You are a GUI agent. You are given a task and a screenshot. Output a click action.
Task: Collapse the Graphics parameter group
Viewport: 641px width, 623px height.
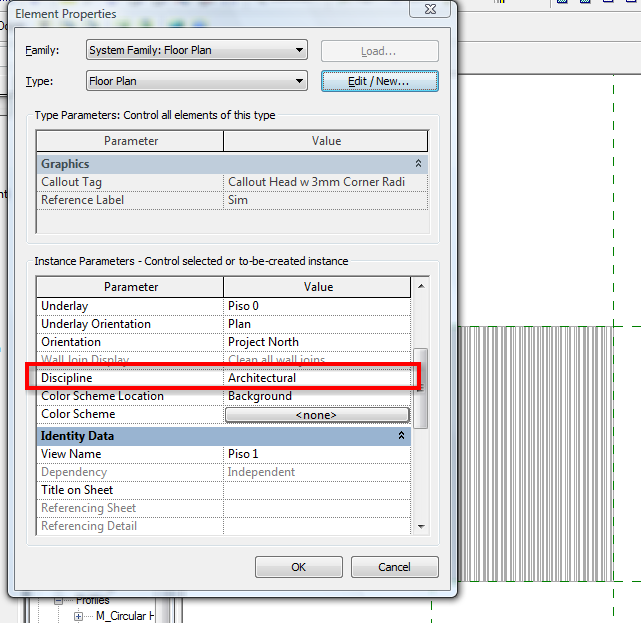pos(418,164)
